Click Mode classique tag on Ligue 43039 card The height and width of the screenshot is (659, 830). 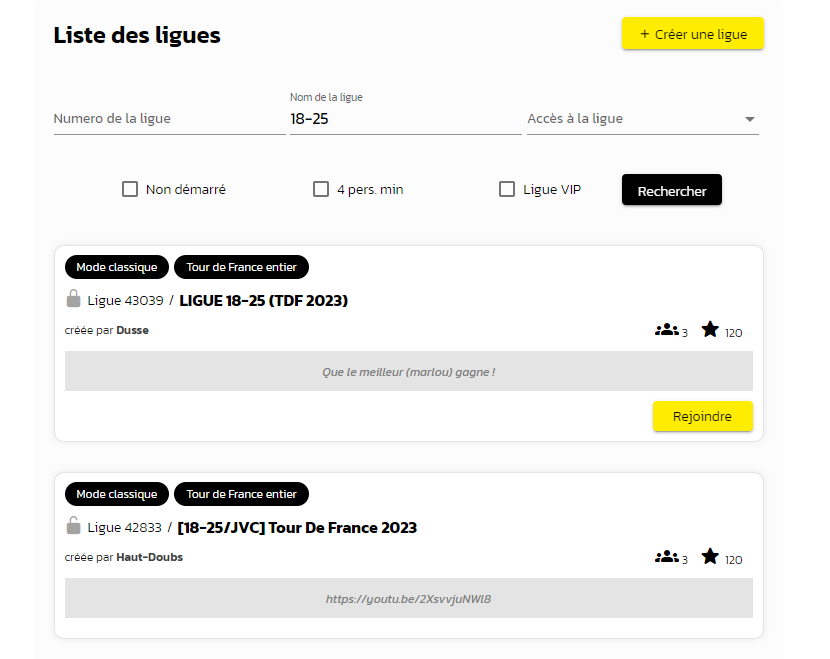point(117,267)
